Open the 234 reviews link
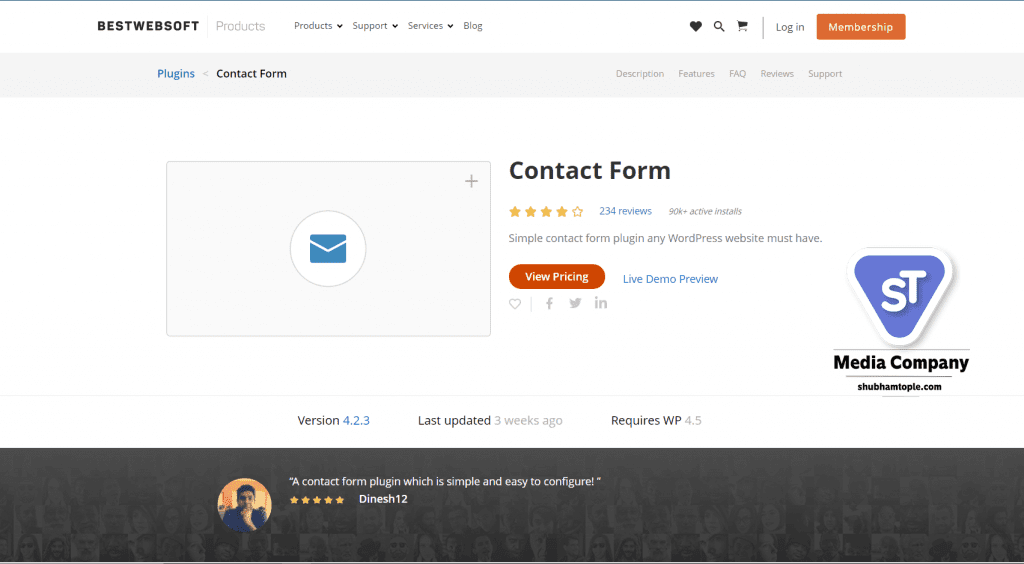This screenshot has width=1024, height=564. (x=626, y=211)
